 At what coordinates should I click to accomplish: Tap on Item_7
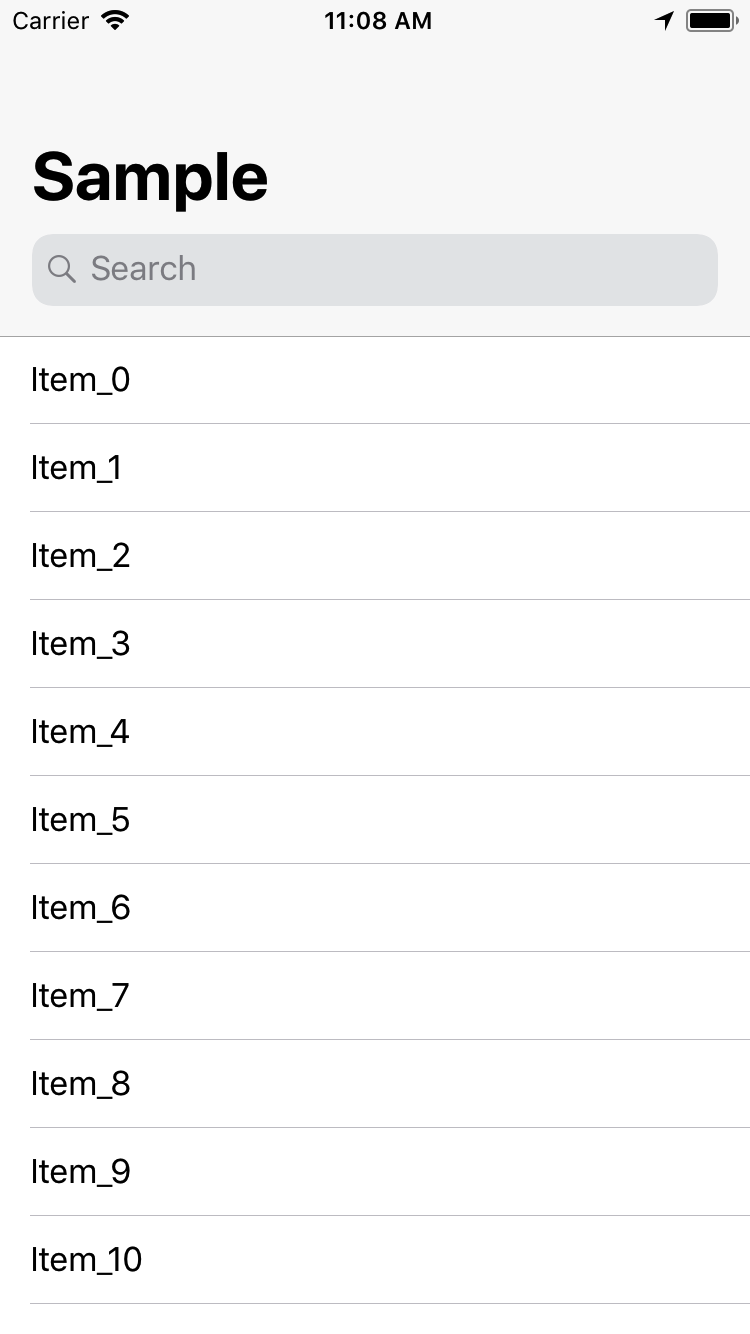375,996
